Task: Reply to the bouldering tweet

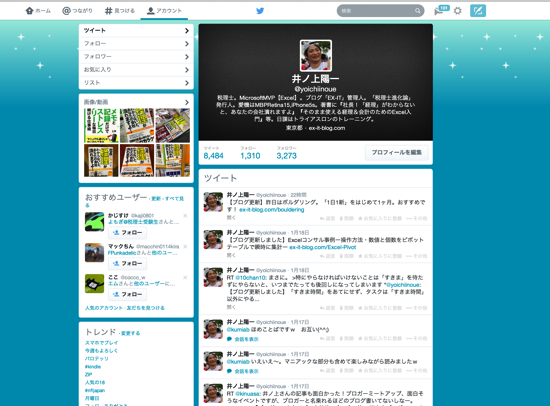Action: (328, 218)
